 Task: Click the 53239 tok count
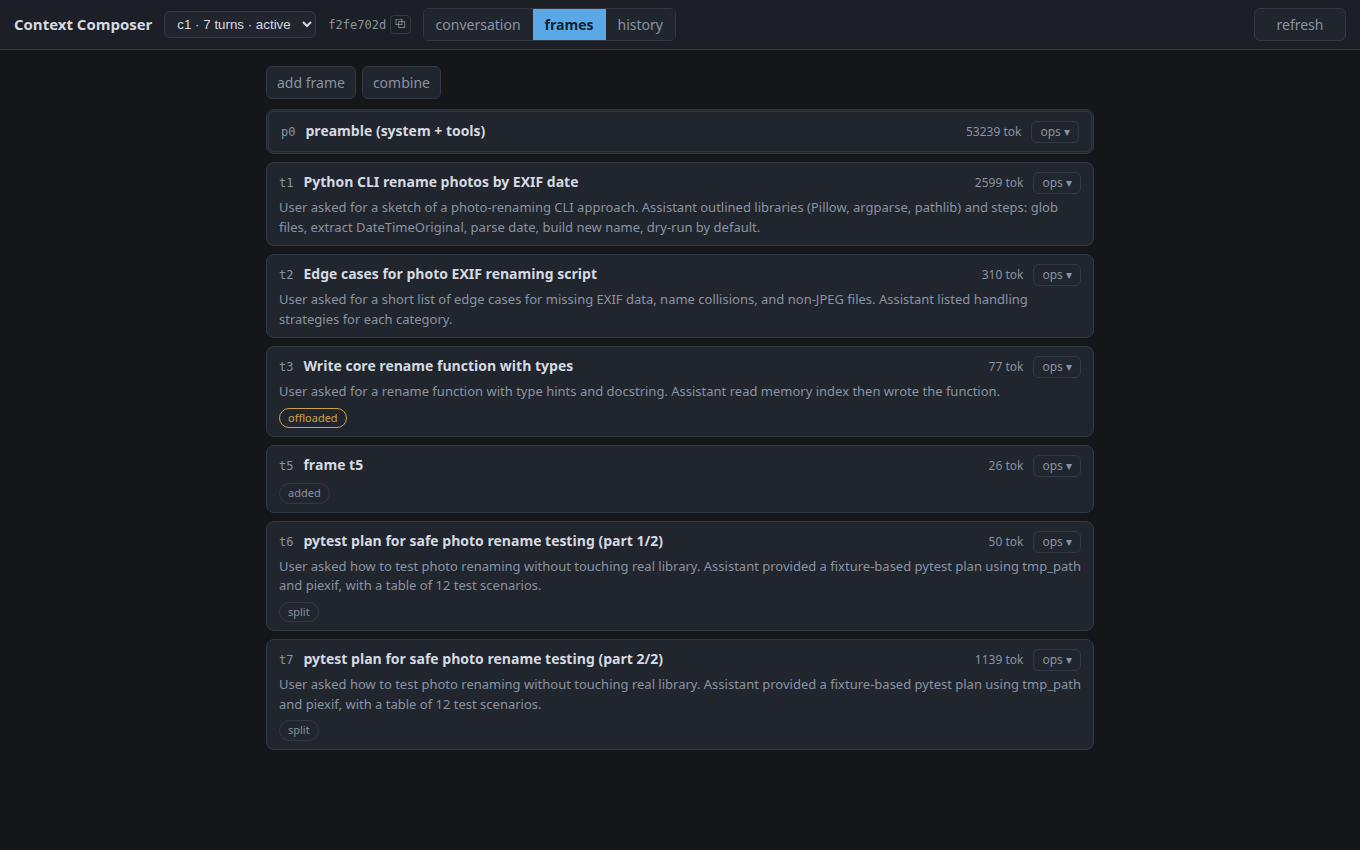pyautogui.click(x=993, y=132)
